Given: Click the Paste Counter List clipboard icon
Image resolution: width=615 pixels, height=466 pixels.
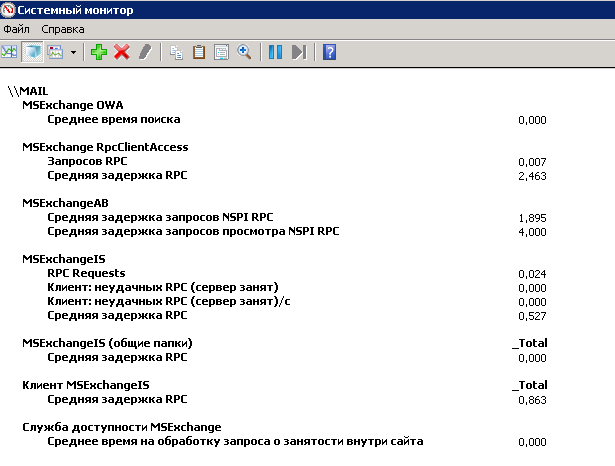Looking at the screenshot, I should pos(199,52).
